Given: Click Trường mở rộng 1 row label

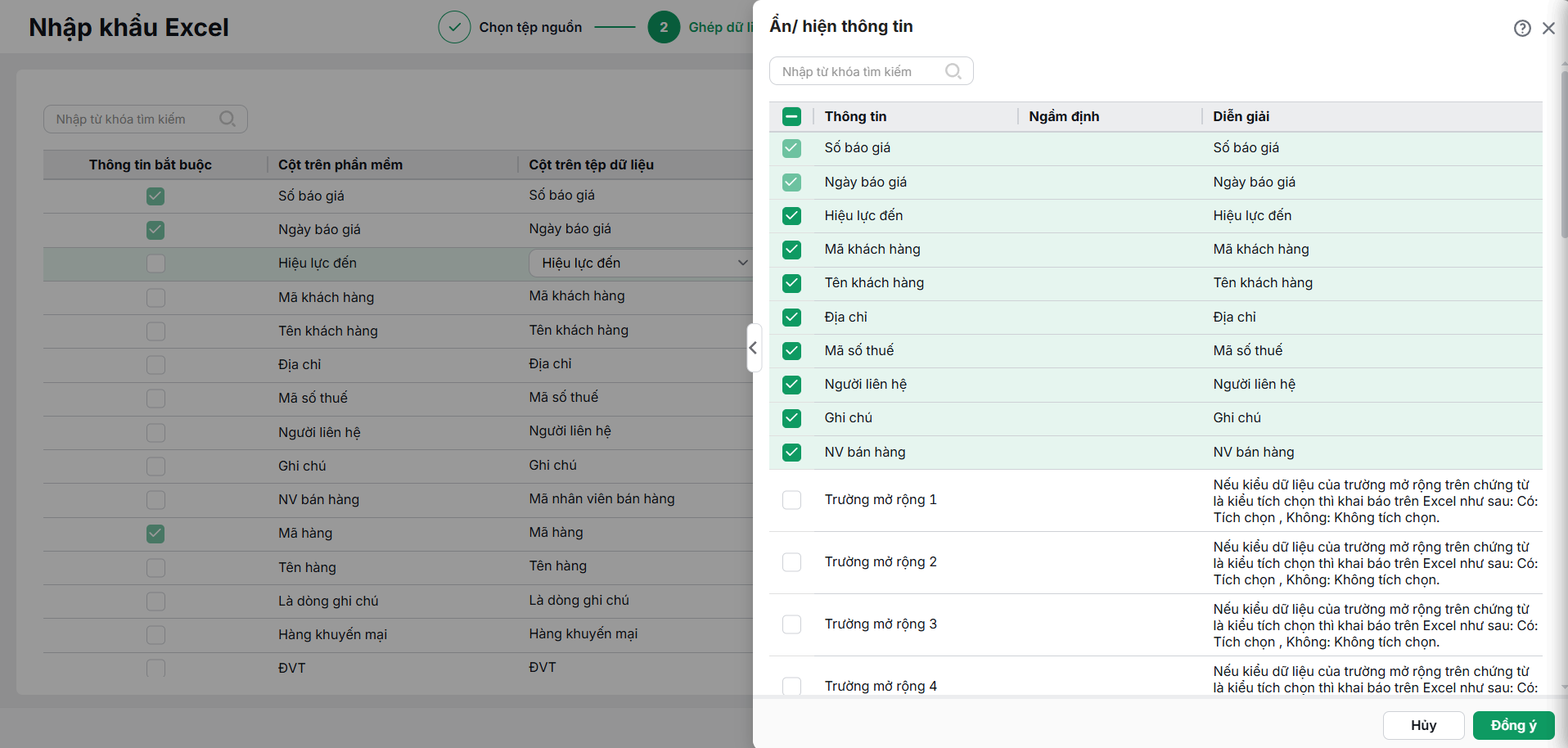Looking at the screenshot, I should pyautogui.click(x=881, y=499).
